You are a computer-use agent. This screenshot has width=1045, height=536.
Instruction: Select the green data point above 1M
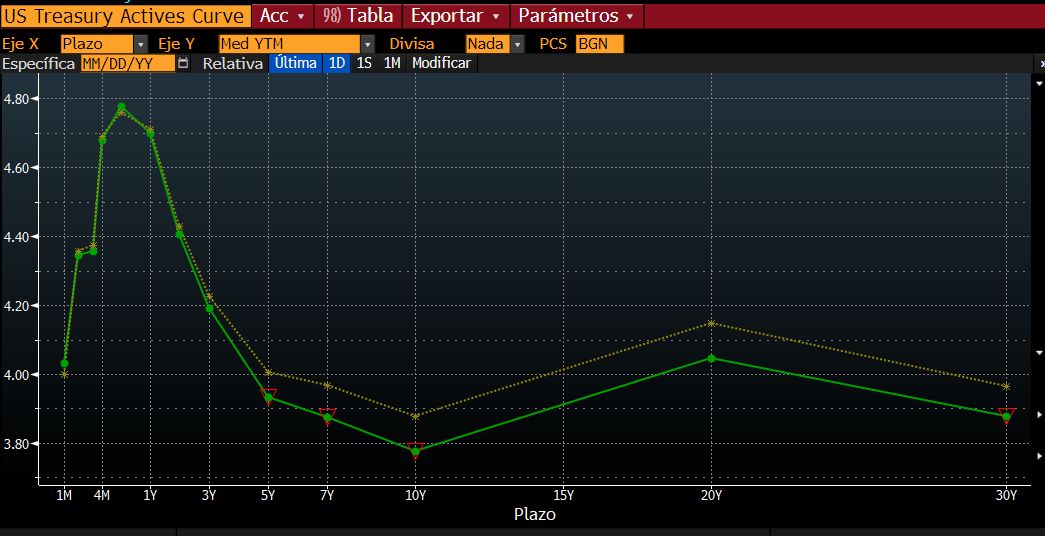(x=65, y=364)
